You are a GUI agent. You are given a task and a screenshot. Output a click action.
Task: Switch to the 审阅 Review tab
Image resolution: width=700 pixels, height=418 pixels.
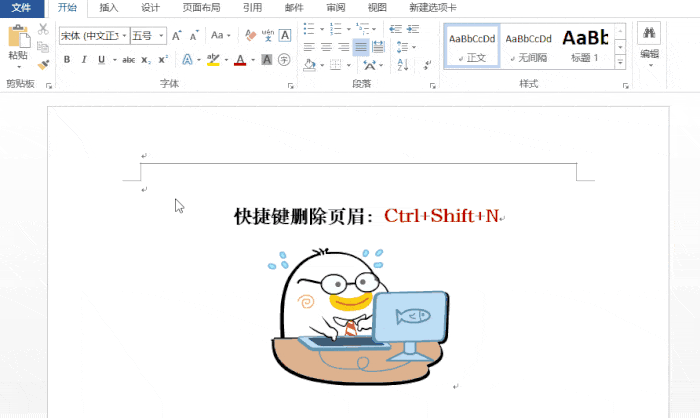335,8
